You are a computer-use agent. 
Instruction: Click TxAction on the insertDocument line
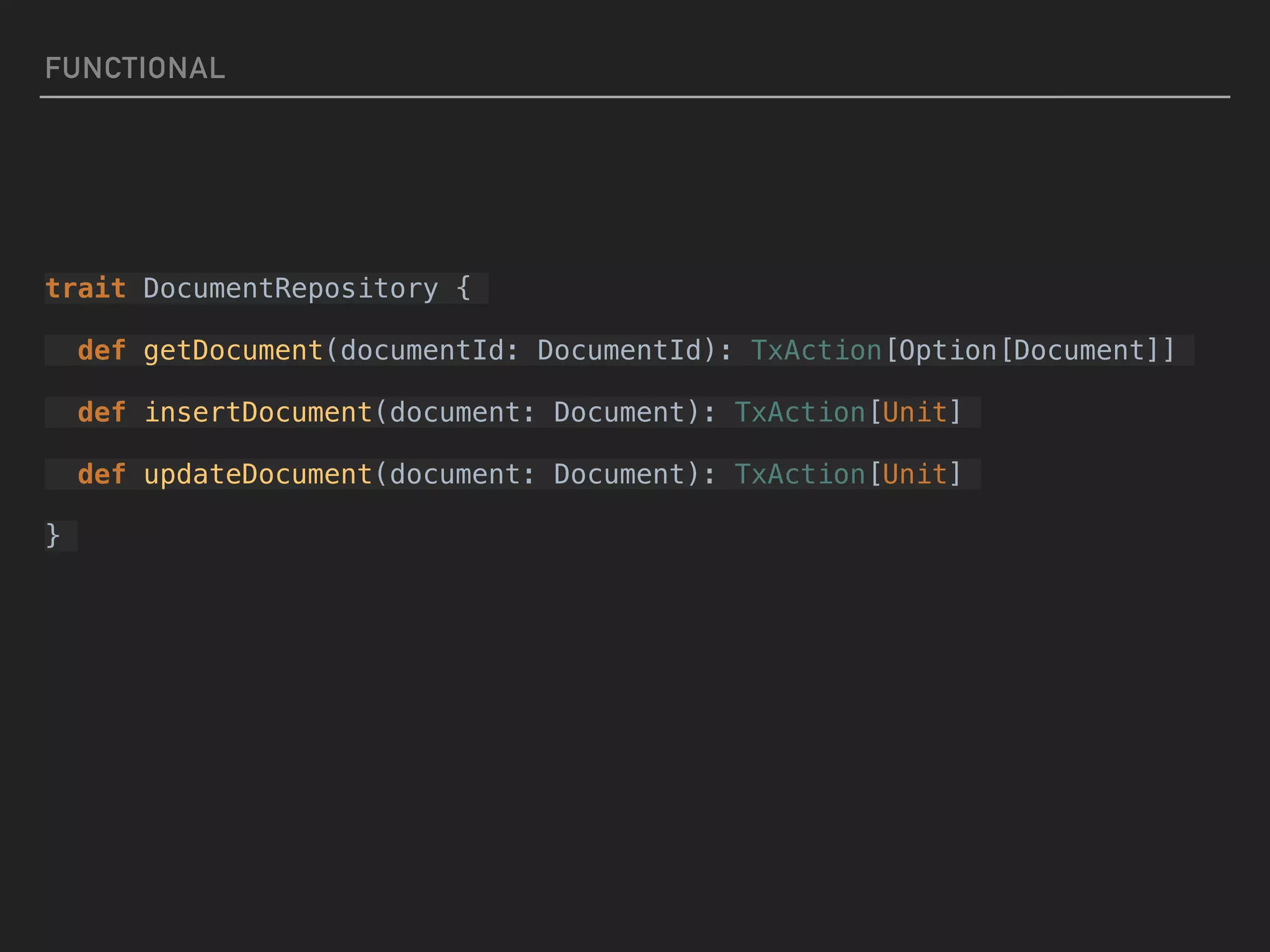(800, 413)
